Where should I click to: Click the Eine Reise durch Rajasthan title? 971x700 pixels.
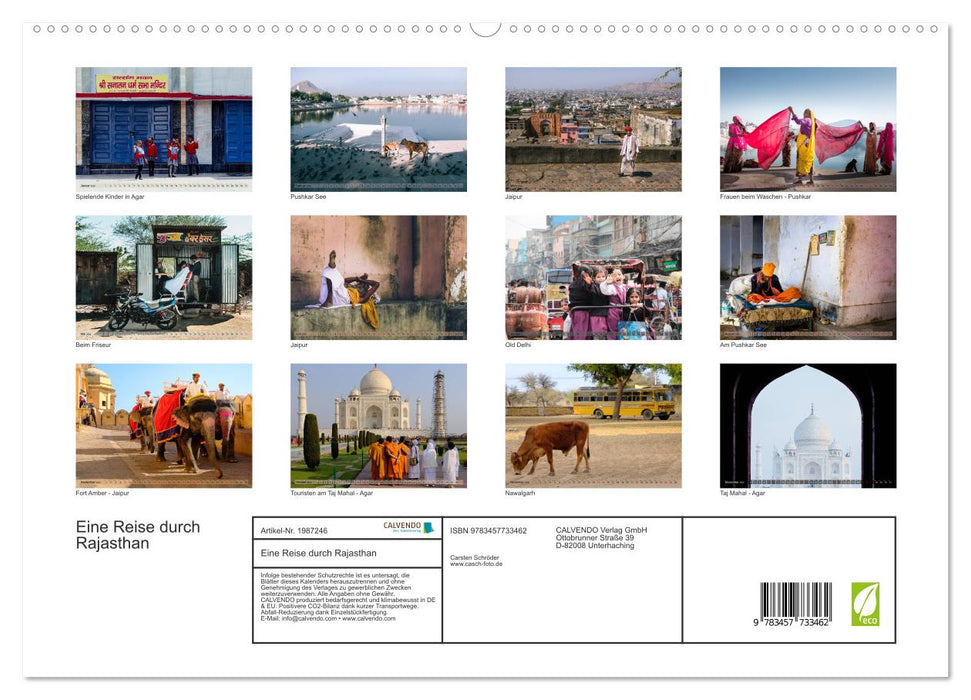pos(138,535)
